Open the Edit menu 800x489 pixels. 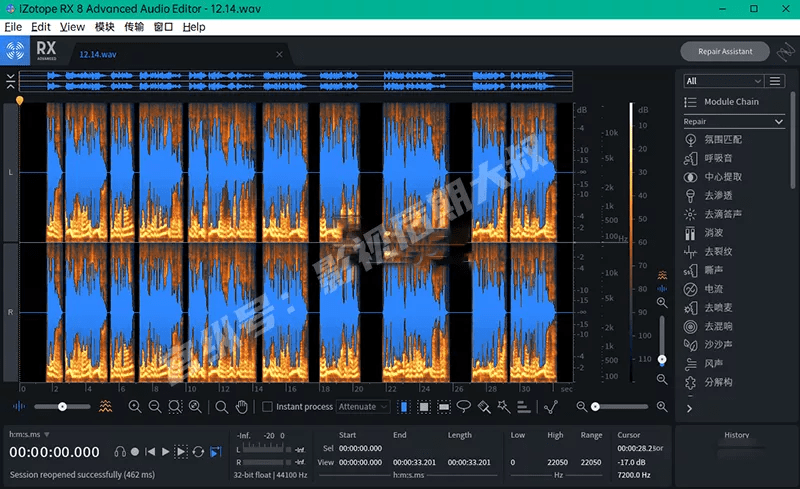(x=41, y=27)
